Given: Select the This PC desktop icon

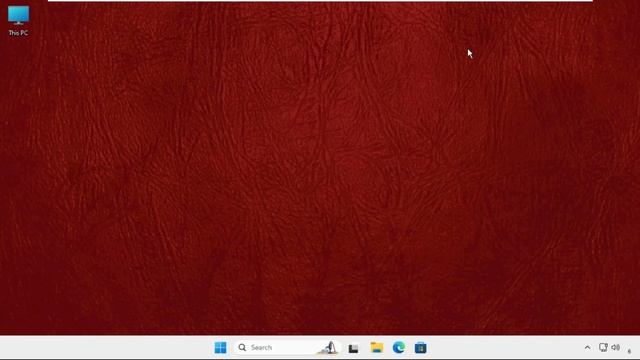Looking at the screenshot, I should 18,20.
